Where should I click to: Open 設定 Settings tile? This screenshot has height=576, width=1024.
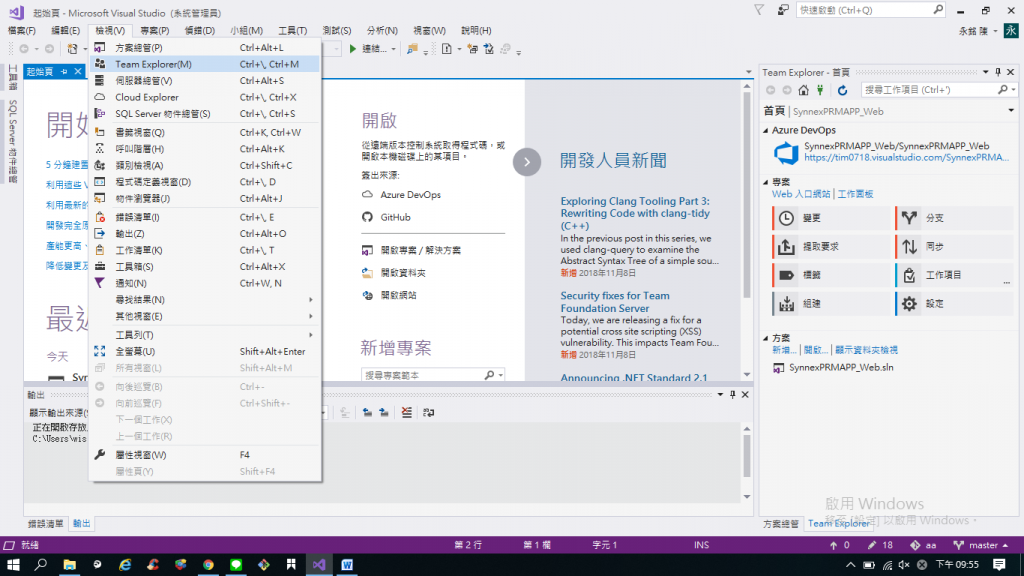pos(954,304)
